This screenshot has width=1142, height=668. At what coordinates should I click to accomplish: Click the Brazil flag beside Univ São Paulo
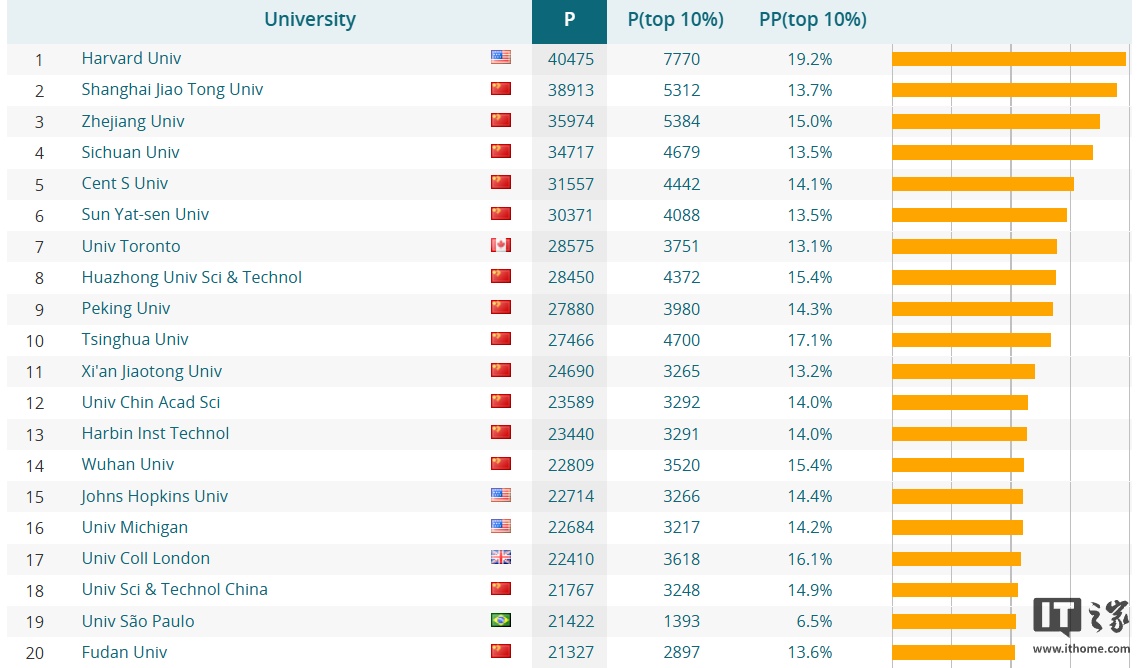click(x=500, y=620)
